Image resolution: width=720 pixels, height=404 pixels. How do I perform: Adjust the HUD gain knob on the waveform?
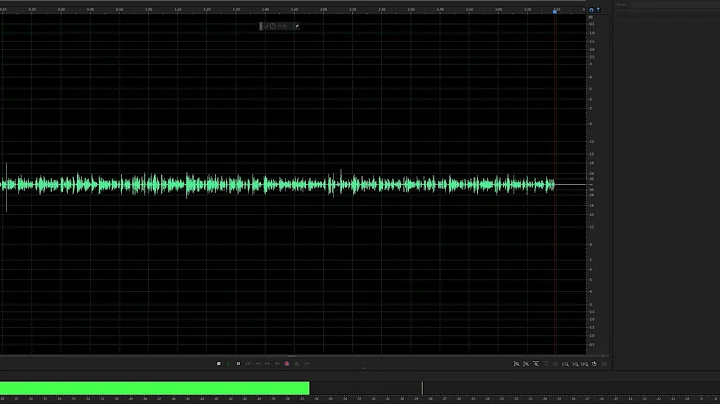click(x=272, y=26)
